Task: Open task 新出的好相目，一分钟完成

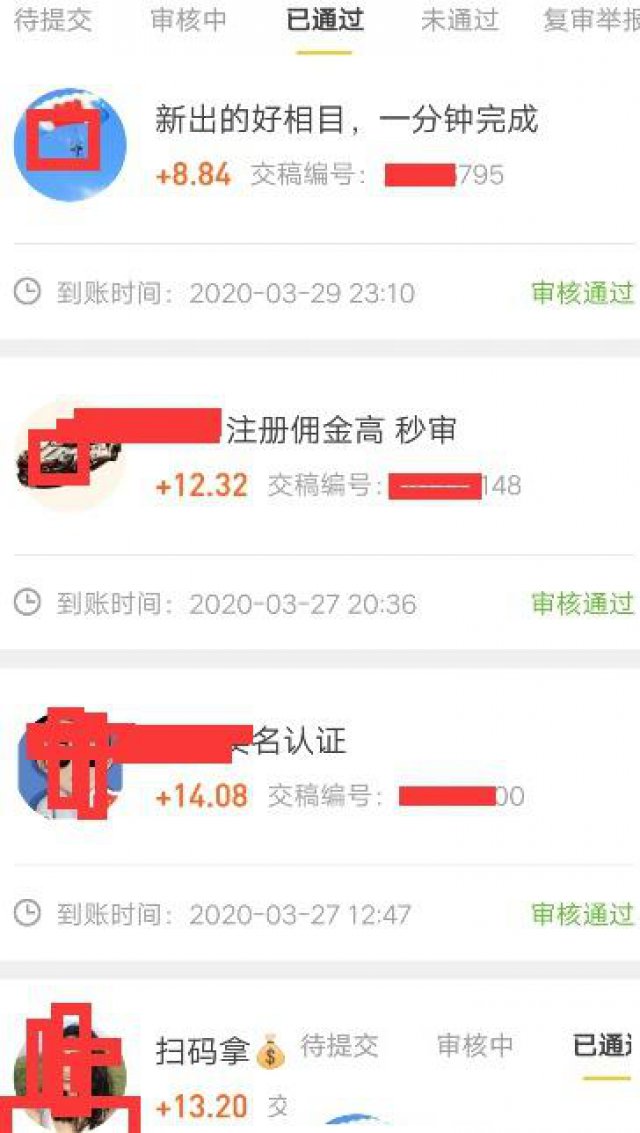Action: [347, 119]
